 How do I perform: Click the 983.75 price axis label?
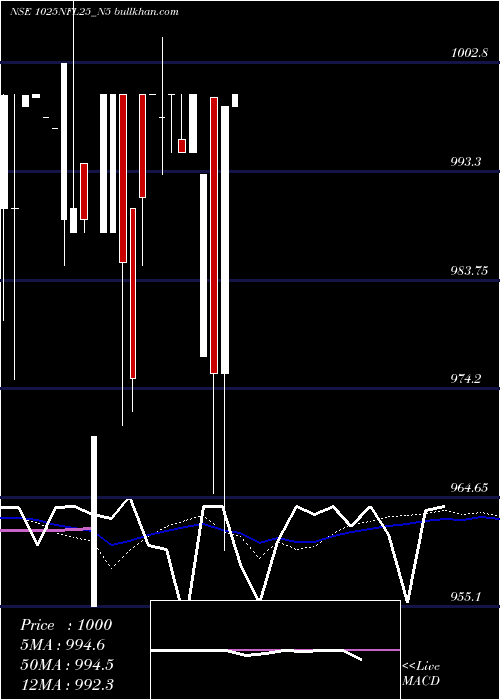pyautogui.click(x=469, y=271)
